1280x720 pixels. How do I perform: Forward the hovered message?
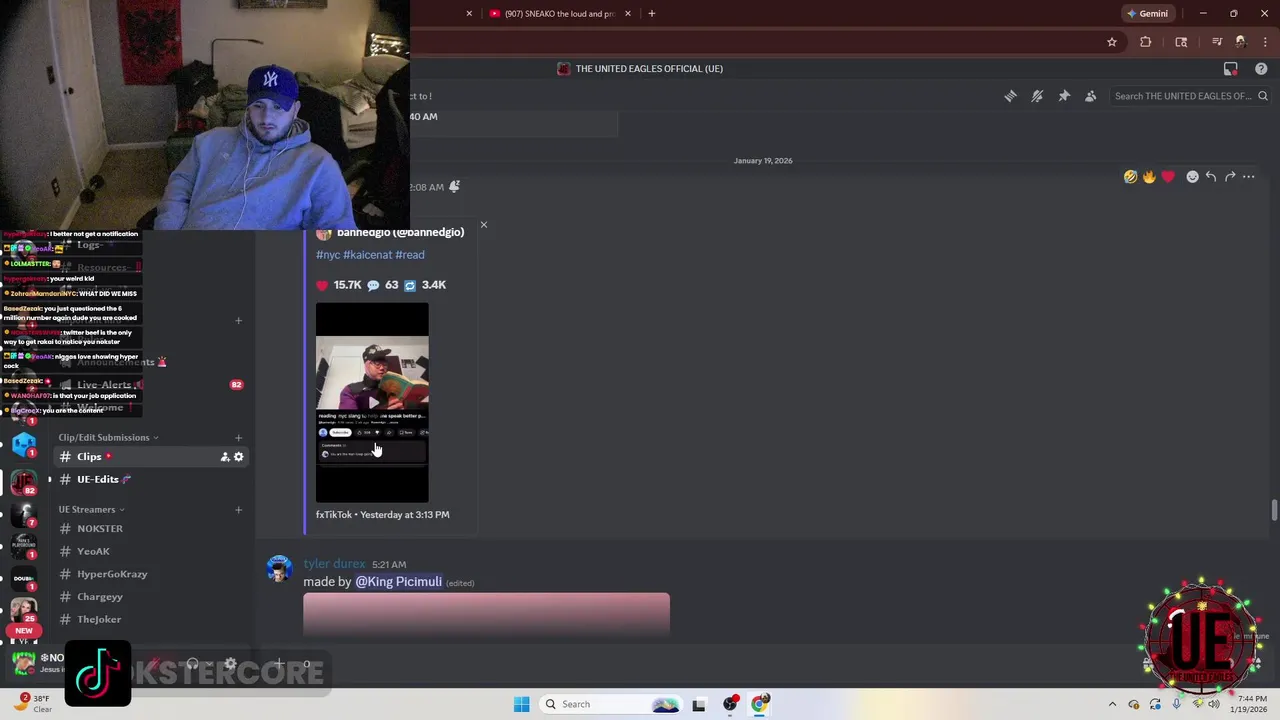(1230, 177)
